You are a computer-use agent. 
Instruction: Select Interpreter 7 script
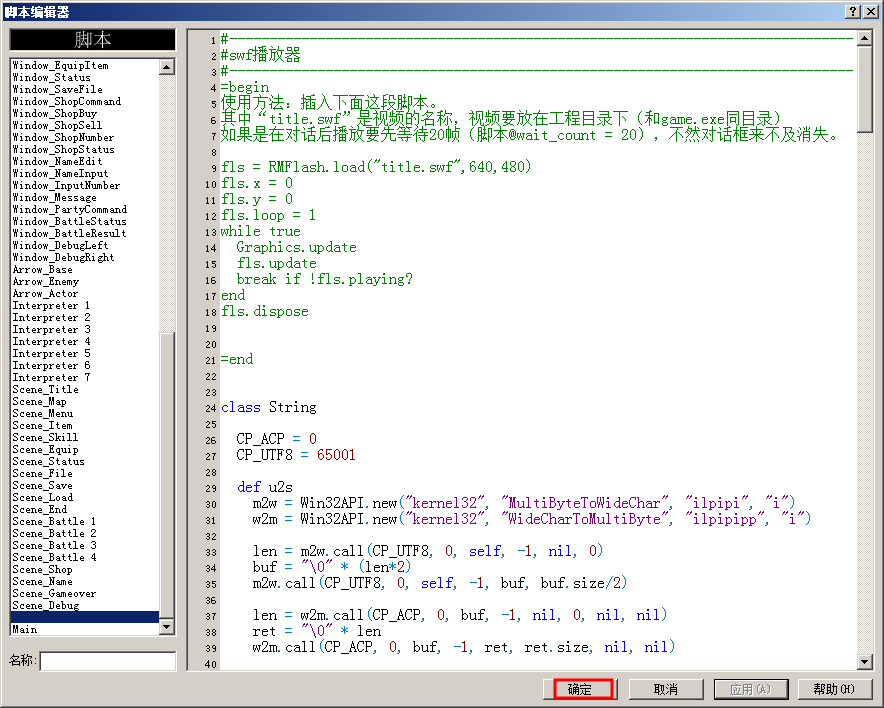click(51, 377)
